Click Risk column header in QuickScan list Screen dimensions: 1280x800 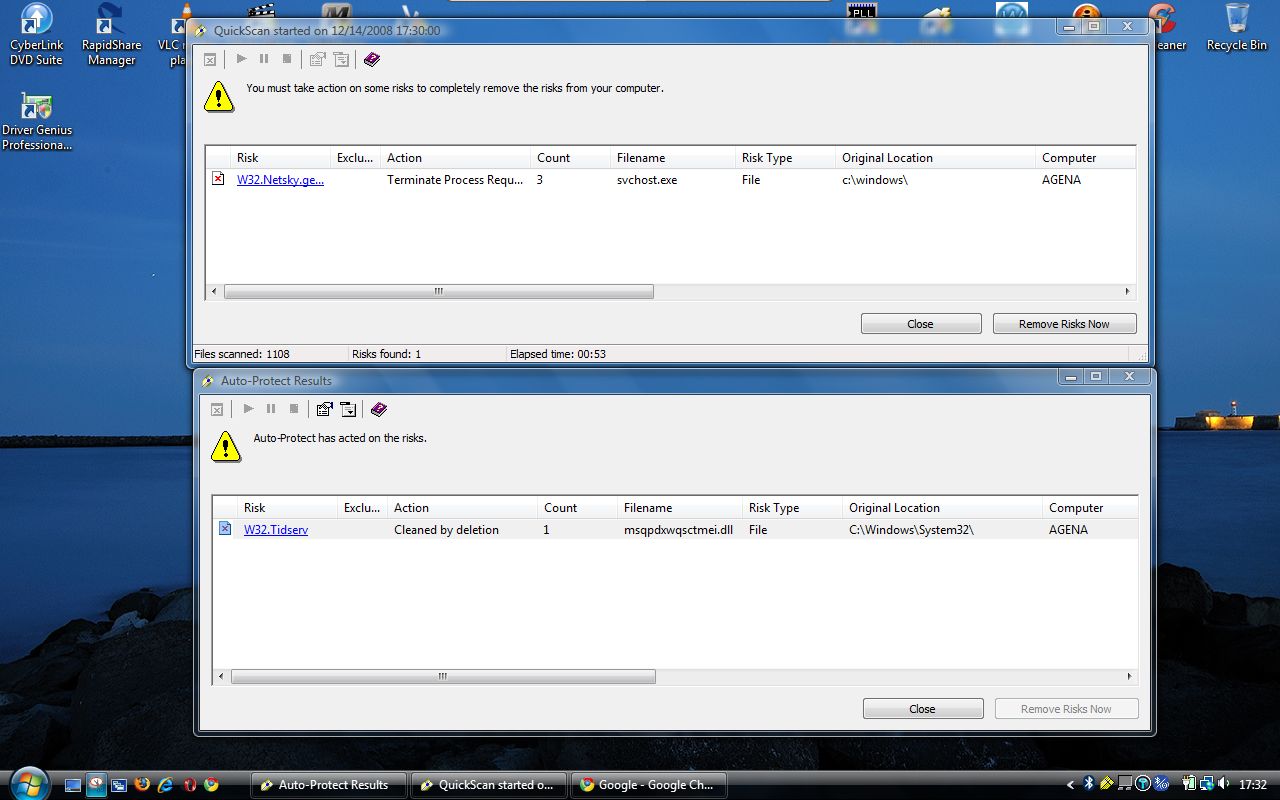coord(280,158)
